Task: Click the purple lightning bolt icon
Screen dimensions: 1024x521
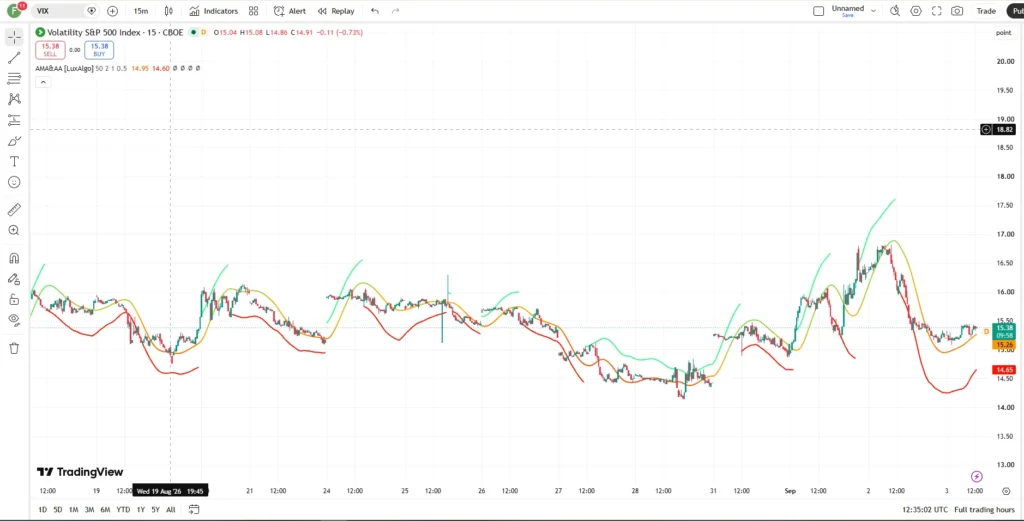Action: (x=976, y=477)
